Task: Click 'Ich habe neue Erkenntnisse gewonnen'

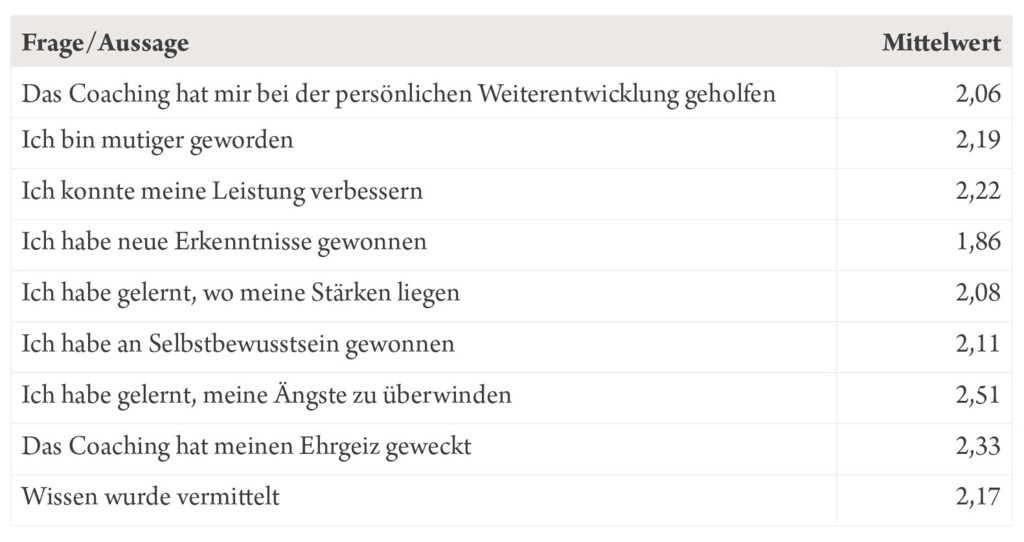Action: tap(224, 242)
